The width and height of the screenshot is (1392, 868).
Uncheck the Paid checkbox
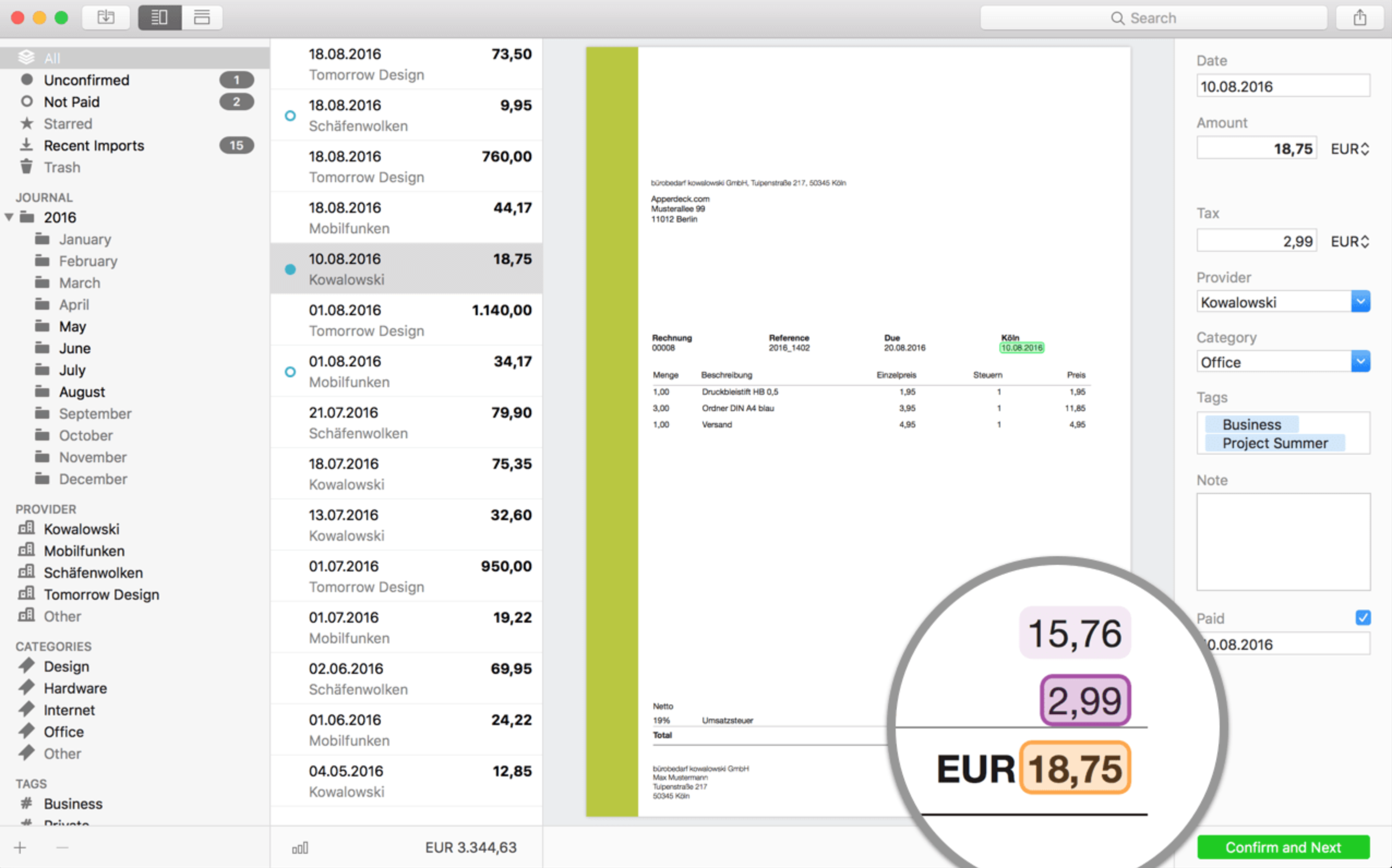pos(1363,618)
